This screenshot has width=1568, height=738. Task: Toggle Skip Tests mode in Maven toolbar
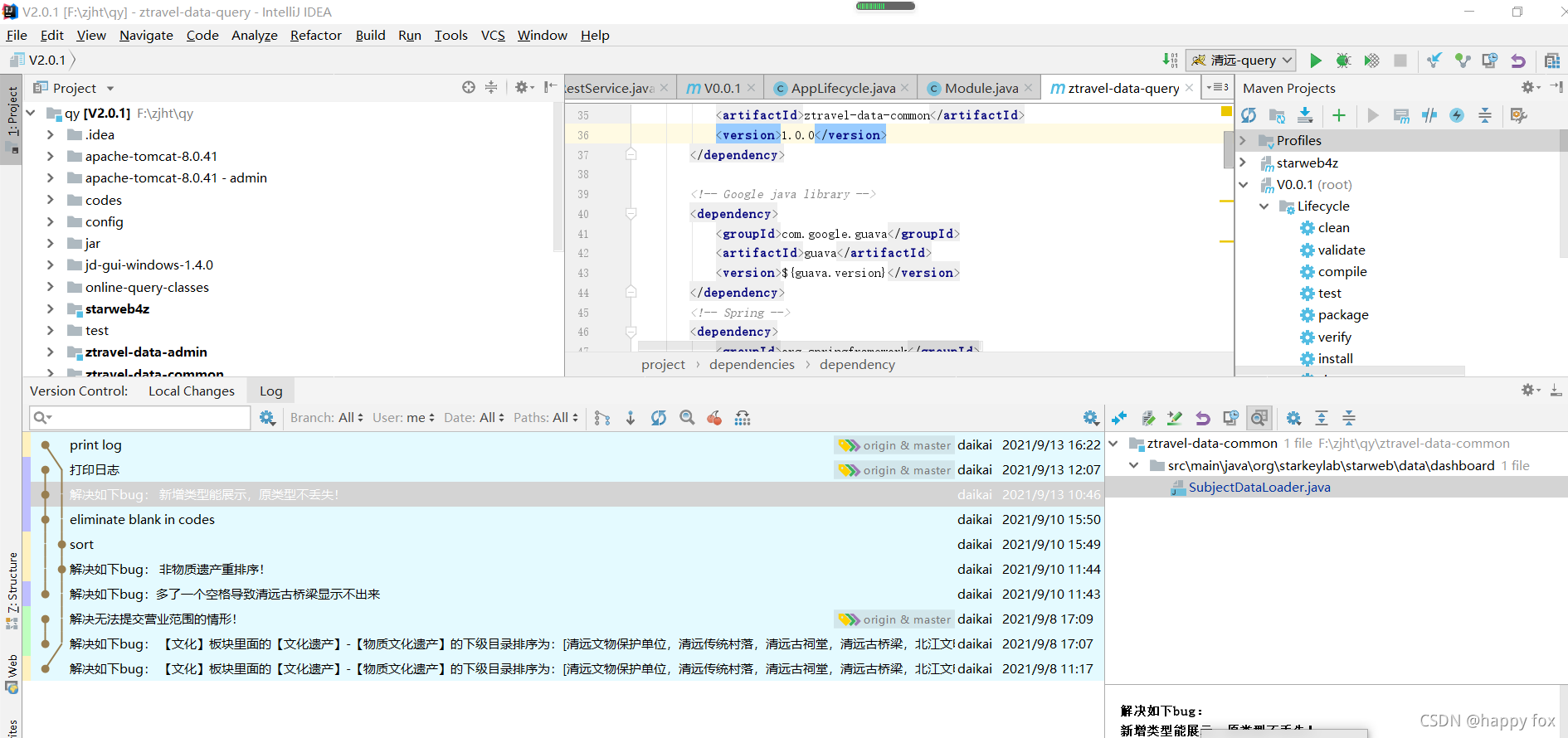1457,115
